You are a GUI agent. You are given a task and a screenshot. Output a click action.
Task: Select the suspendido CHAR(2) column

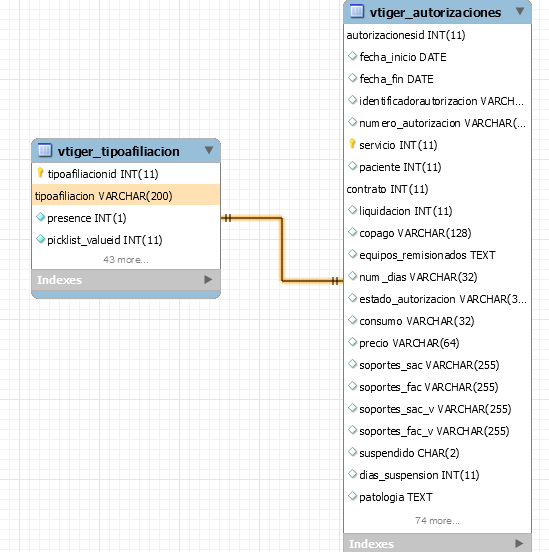[x=437, y=453]
